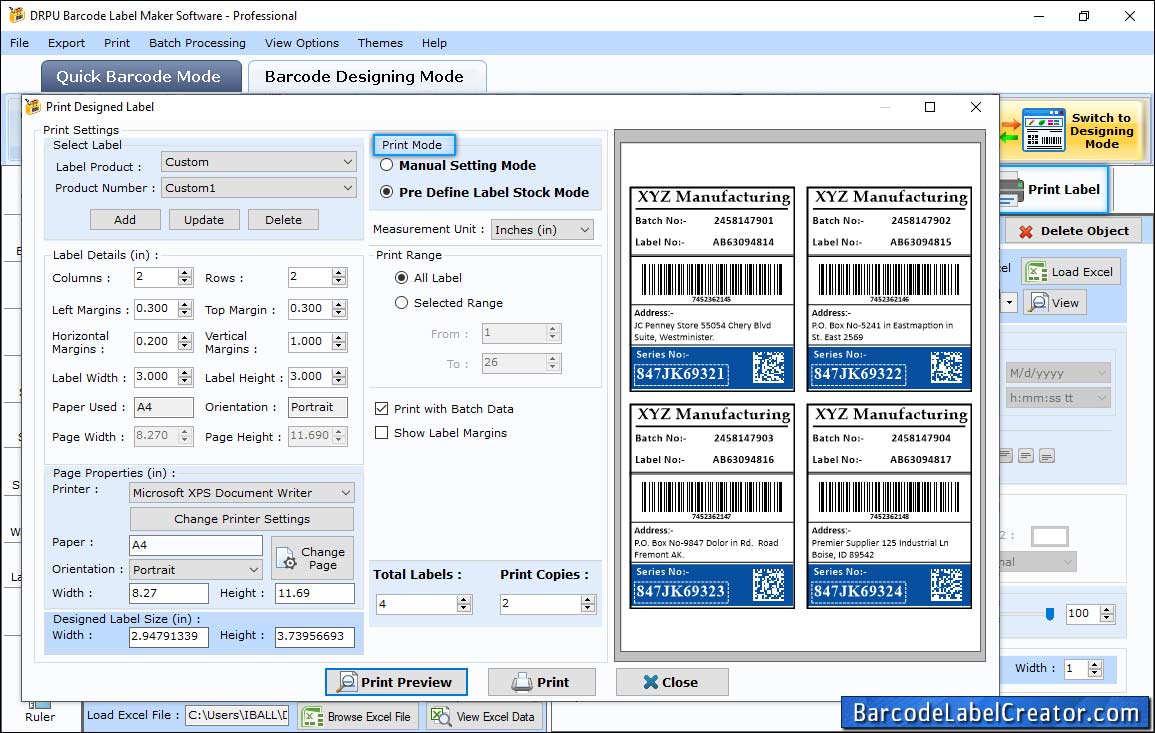This screenshot has height=733, width=1155.
Task: Click the red X Delete Object icon
Action: click(1025, 231)
